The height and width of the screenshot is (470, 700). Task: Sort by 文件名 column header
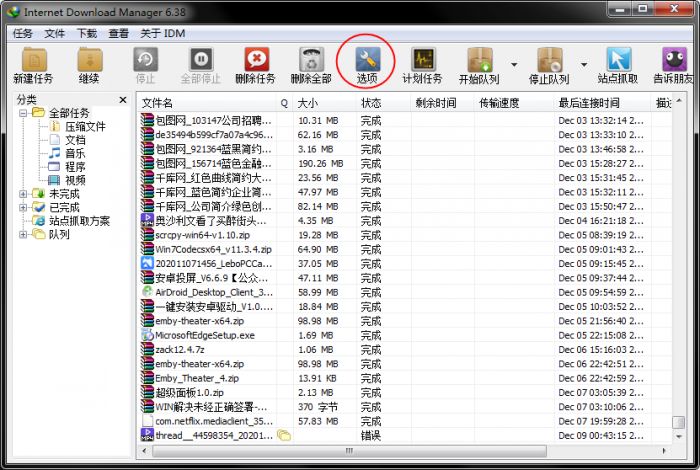pyautogui.click(x=207, y=103)
